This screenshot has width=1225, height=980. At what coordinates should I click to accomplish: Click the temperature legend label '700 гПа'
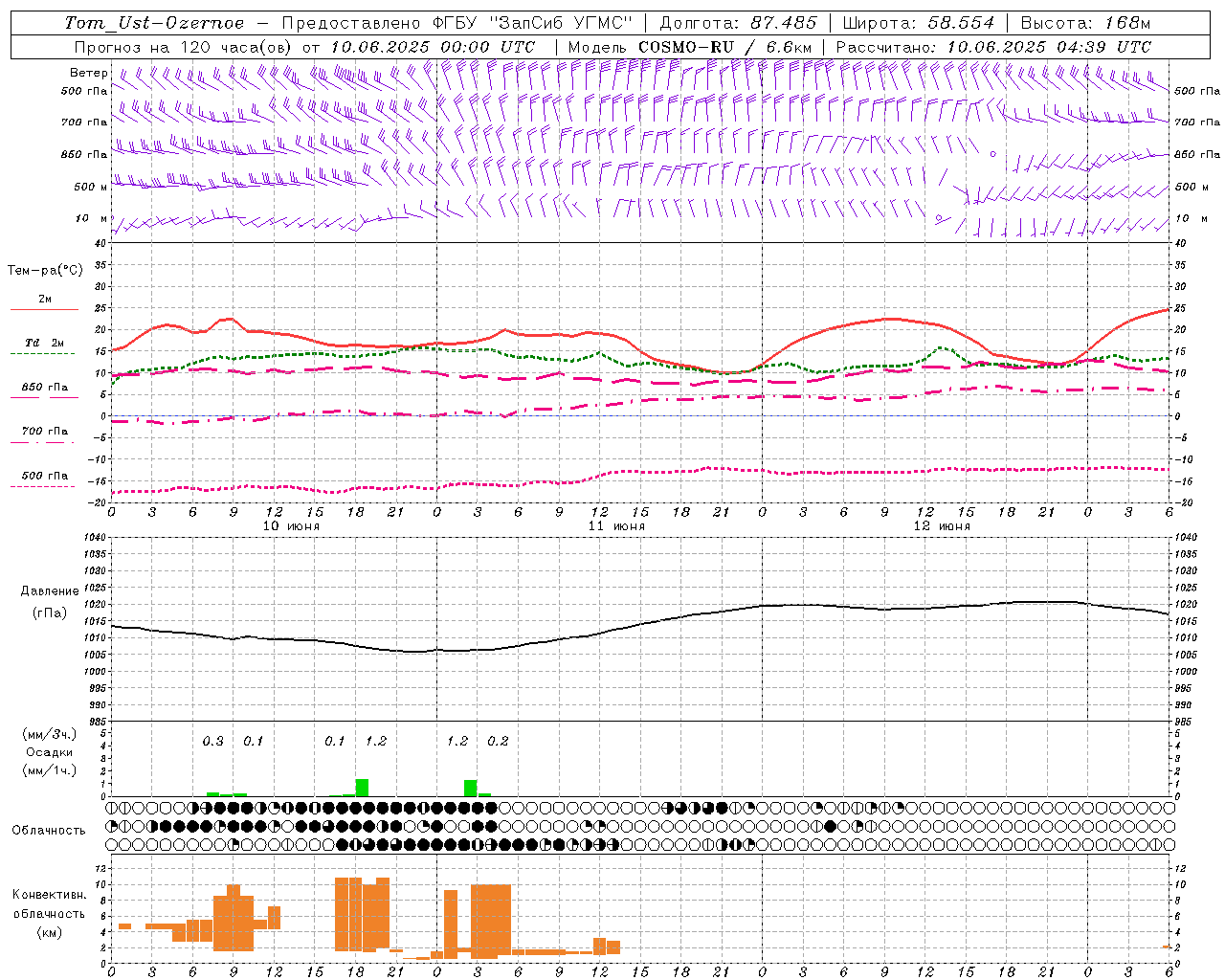click(45, 432)
